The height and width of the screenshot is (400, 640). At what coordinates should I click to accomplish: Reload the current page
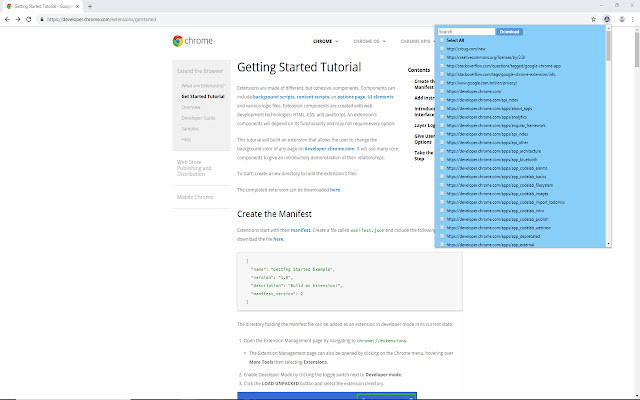pyautogui.click(x=31, y=18)
